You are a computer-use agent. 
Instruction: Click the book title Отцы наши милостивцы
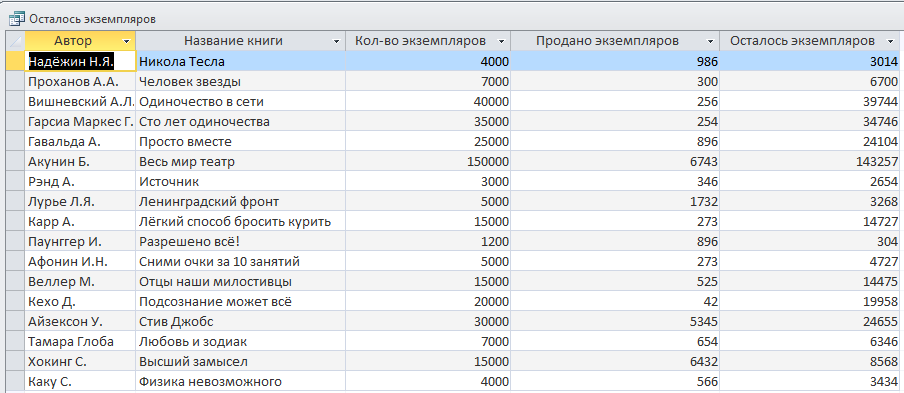[215, 282]
